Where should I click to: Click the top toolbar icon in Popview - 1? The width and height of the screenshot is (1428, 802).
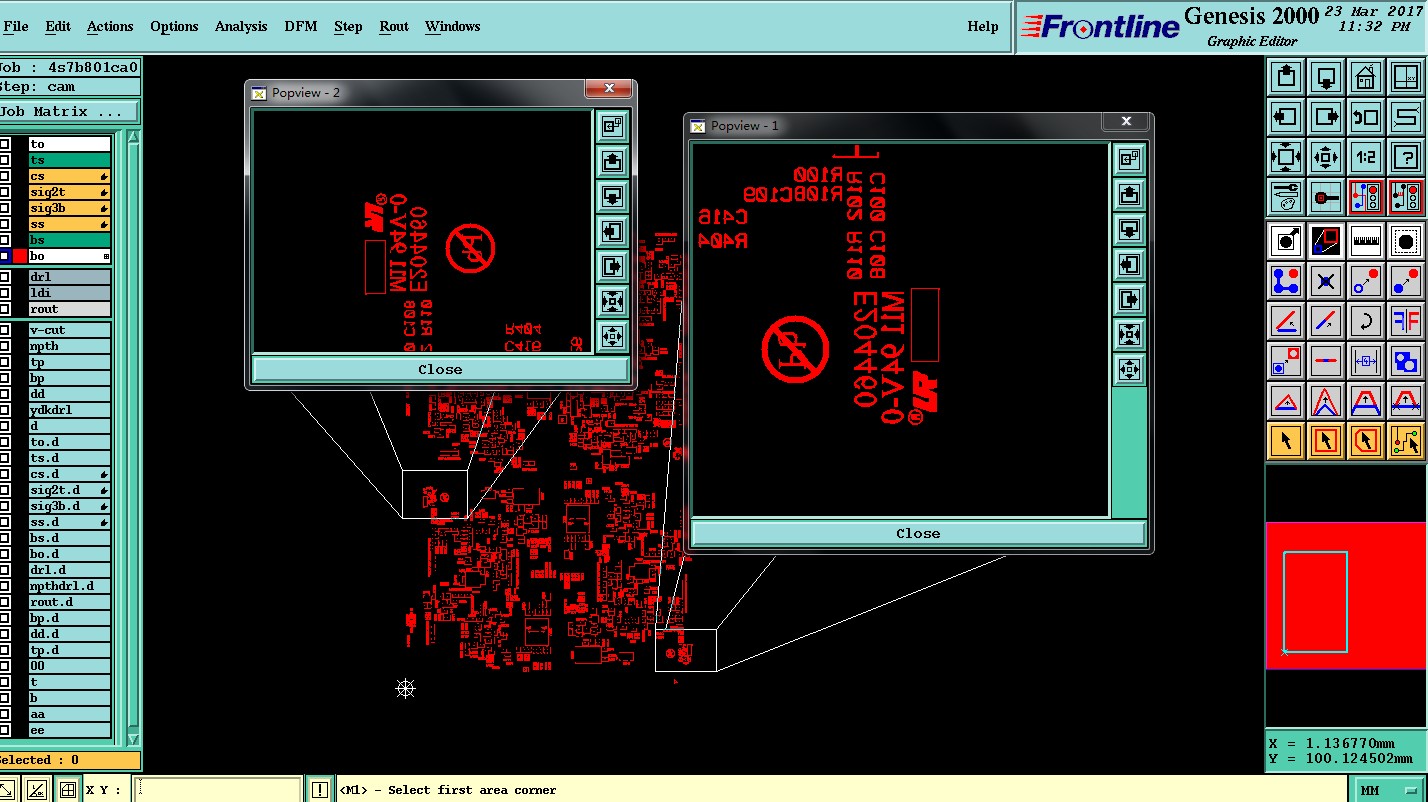[x=1129, y=158]
